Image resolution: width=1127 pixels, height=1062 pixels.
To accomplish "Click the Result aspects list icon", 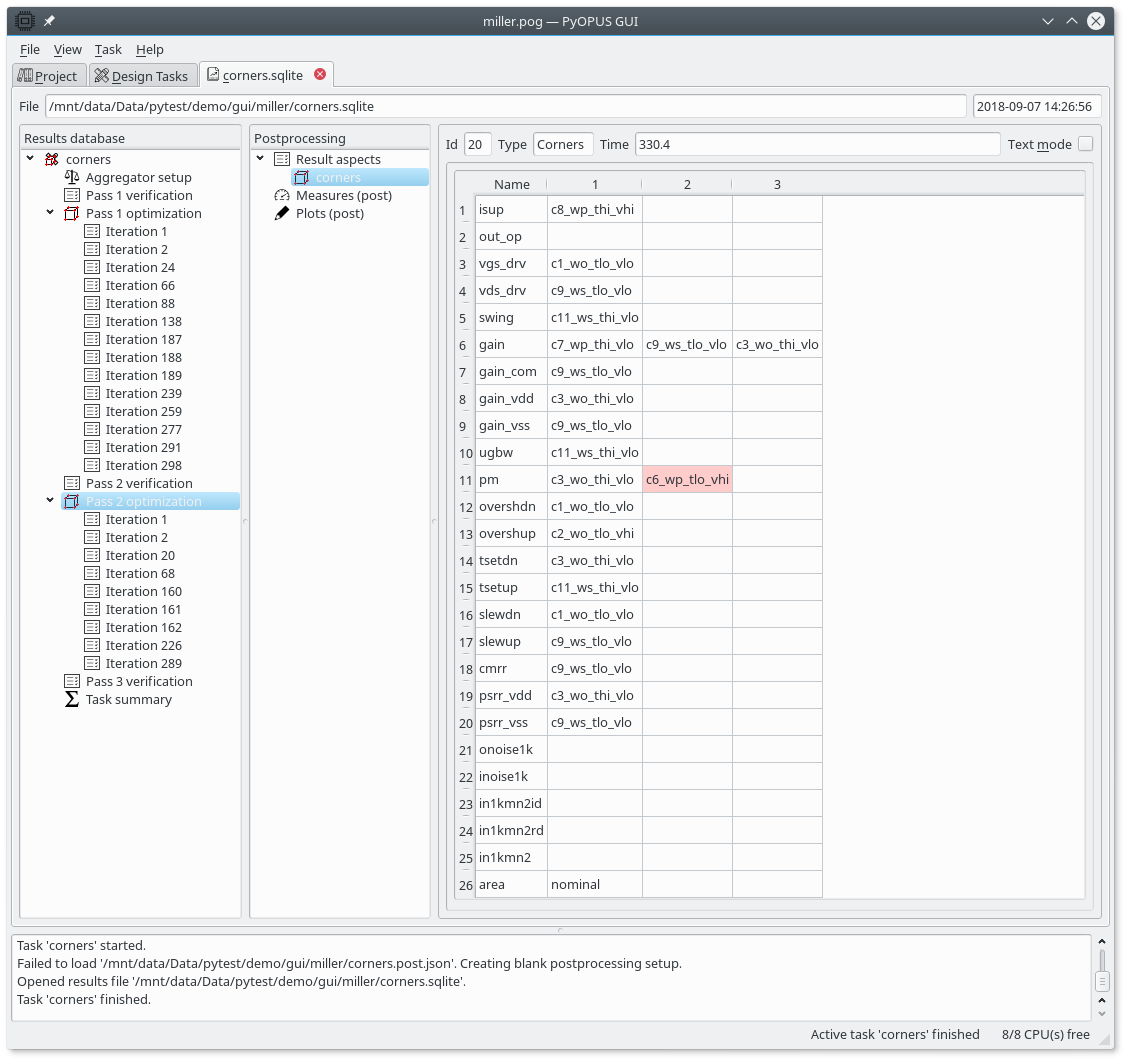I will pos(282,159).
